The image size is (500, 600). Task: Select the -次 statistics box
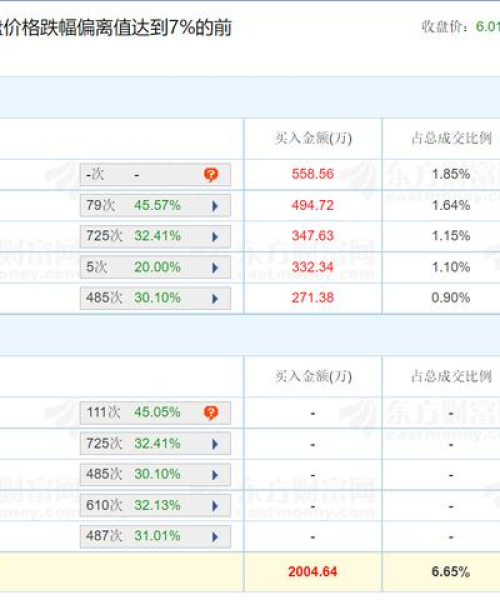point(155,174)
